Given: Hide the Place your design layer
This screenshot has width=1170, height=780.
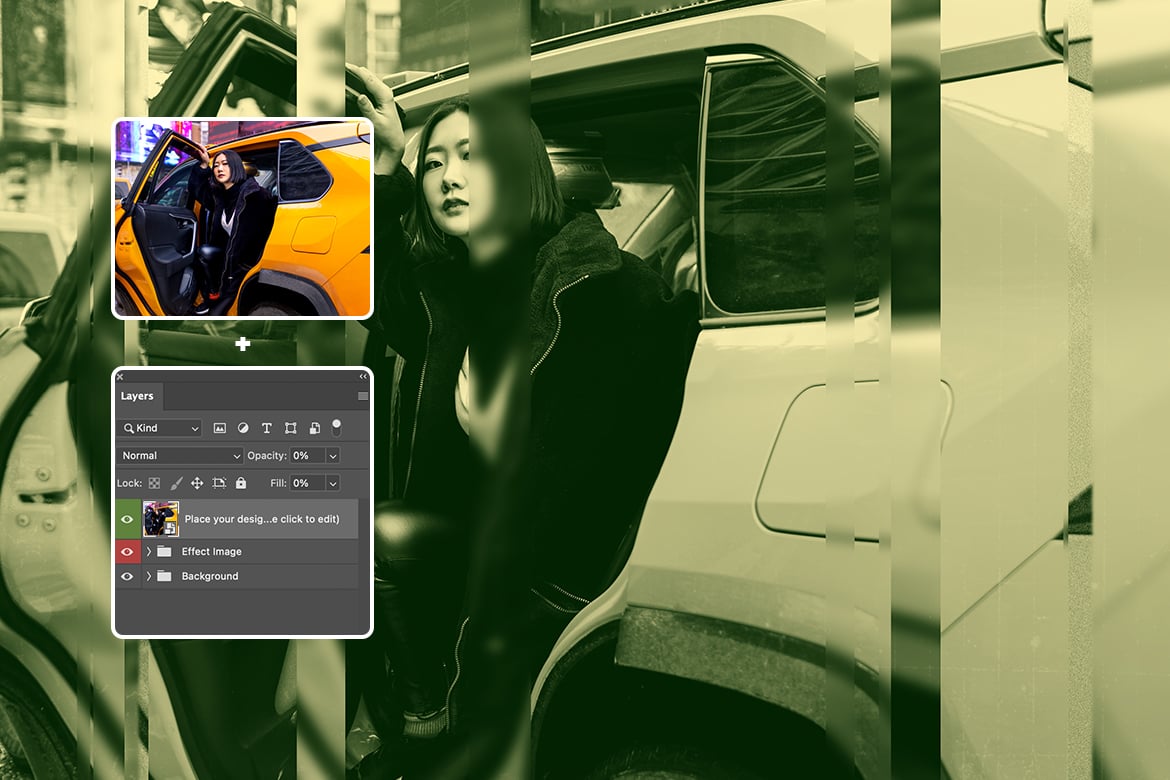Looking at the screenshot, I should point(127,519).
